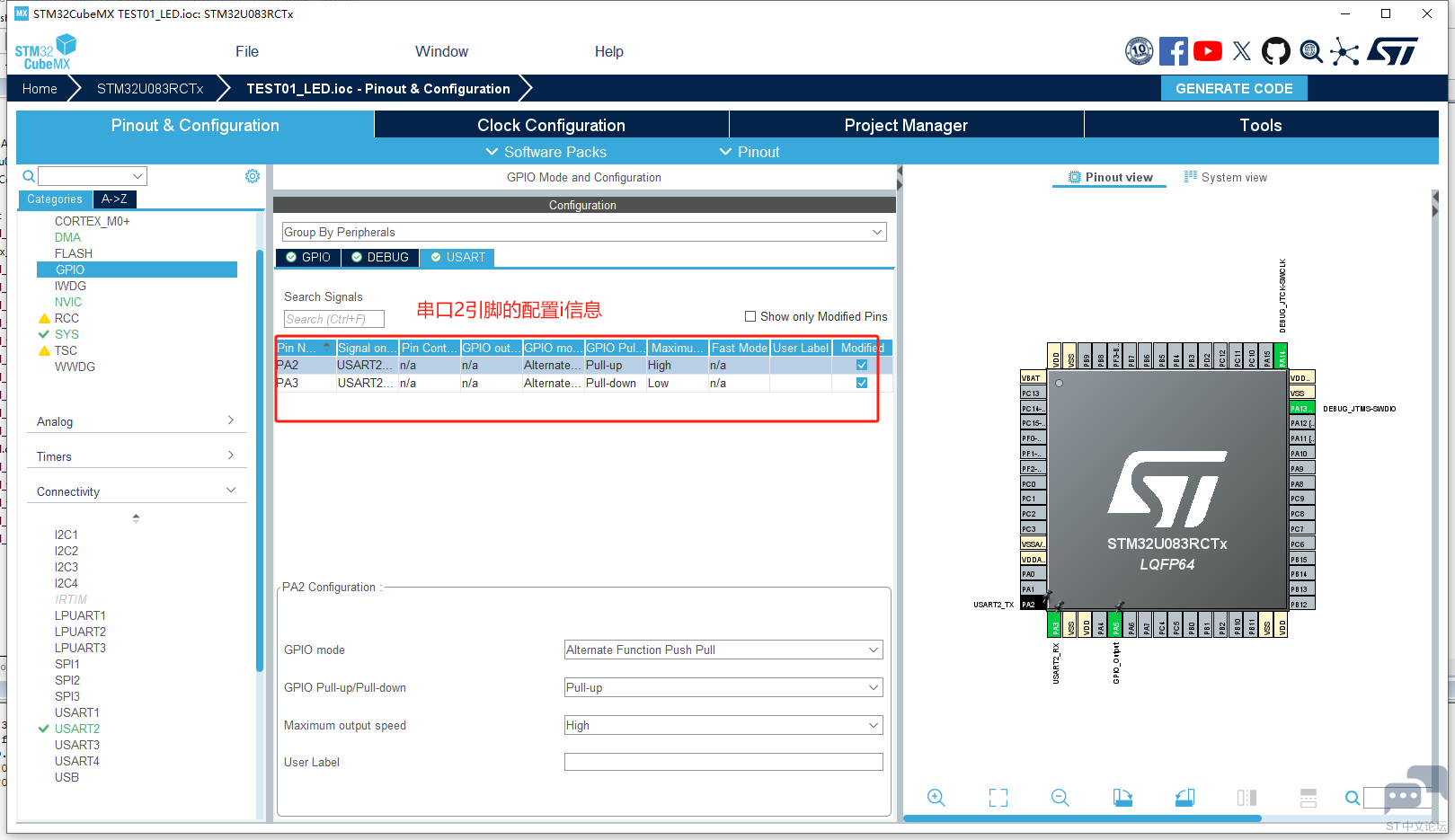
Task: Toggle Show only Modified Pins checkbox
Action: (750, 316)
